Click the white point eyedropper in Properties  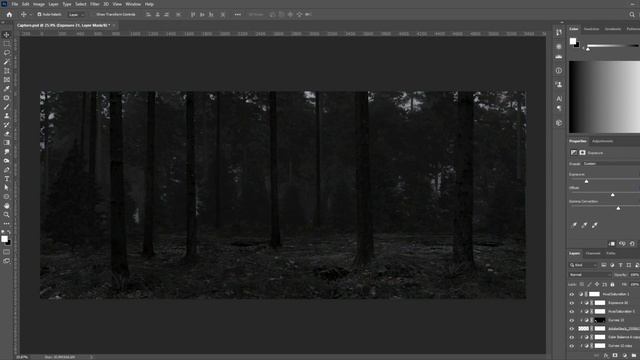click(595, 225)
